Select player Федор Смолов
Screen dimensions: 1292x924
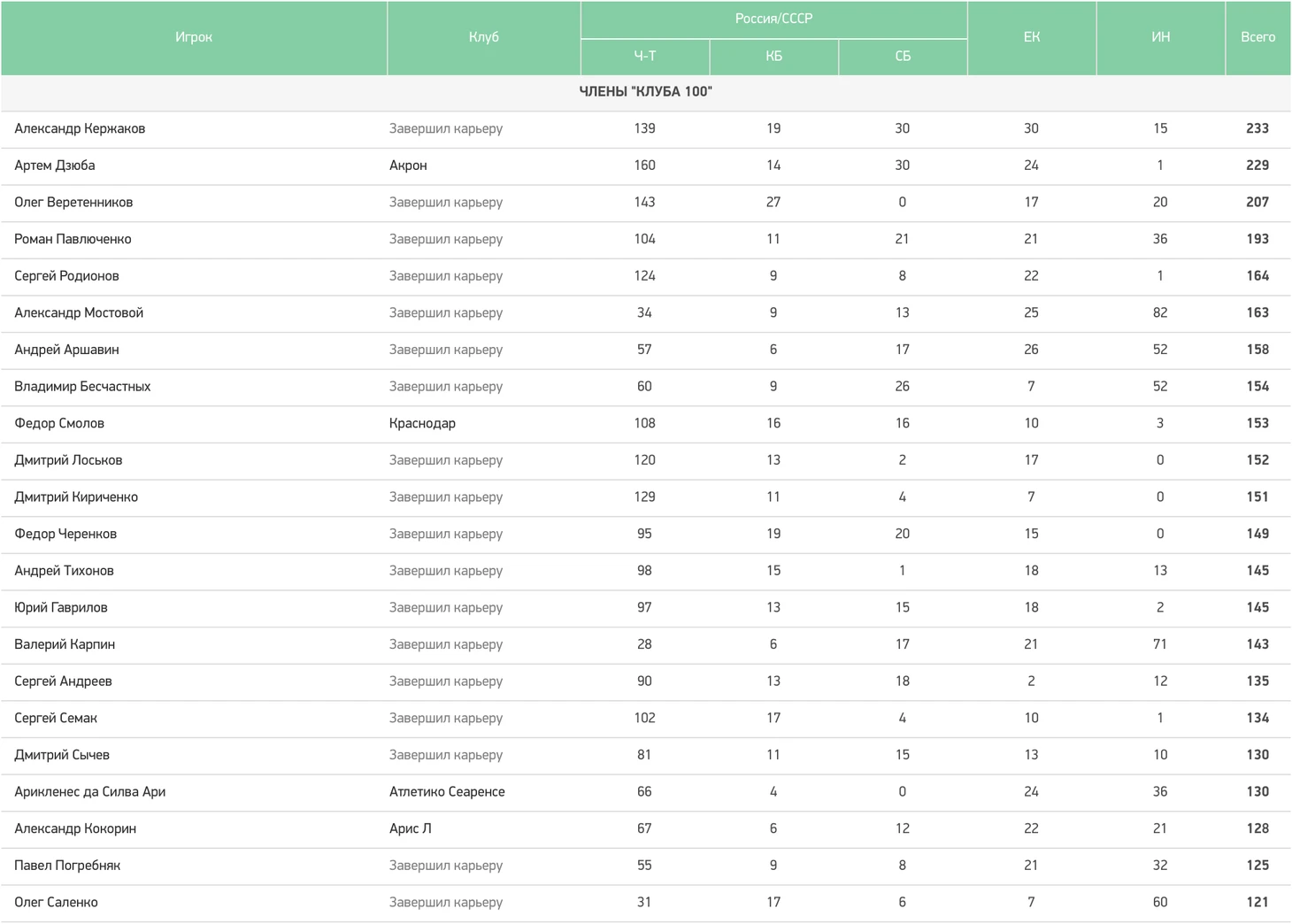(x=59, y=423)
